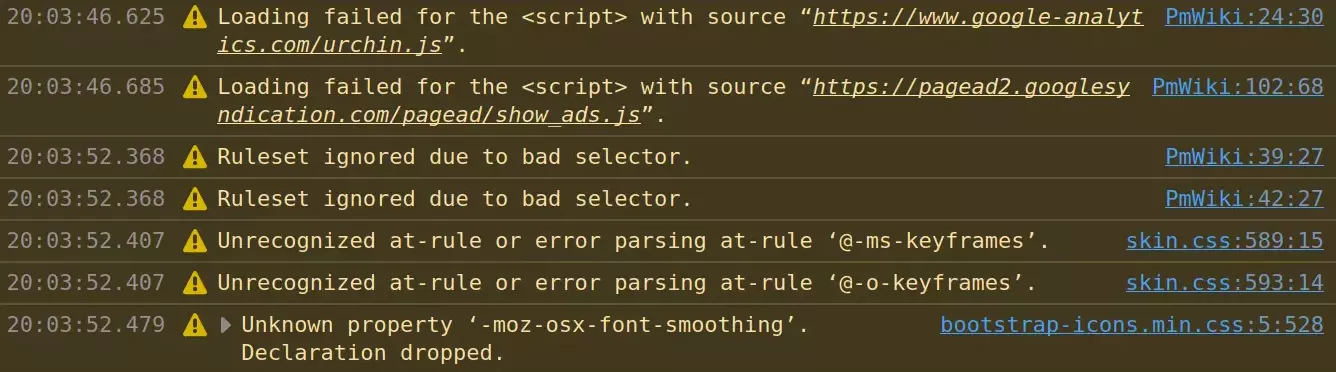Open source location PmWiki:102:68
The image size is (1336, 372).
pyautogui.click(x=1238, y=87)
